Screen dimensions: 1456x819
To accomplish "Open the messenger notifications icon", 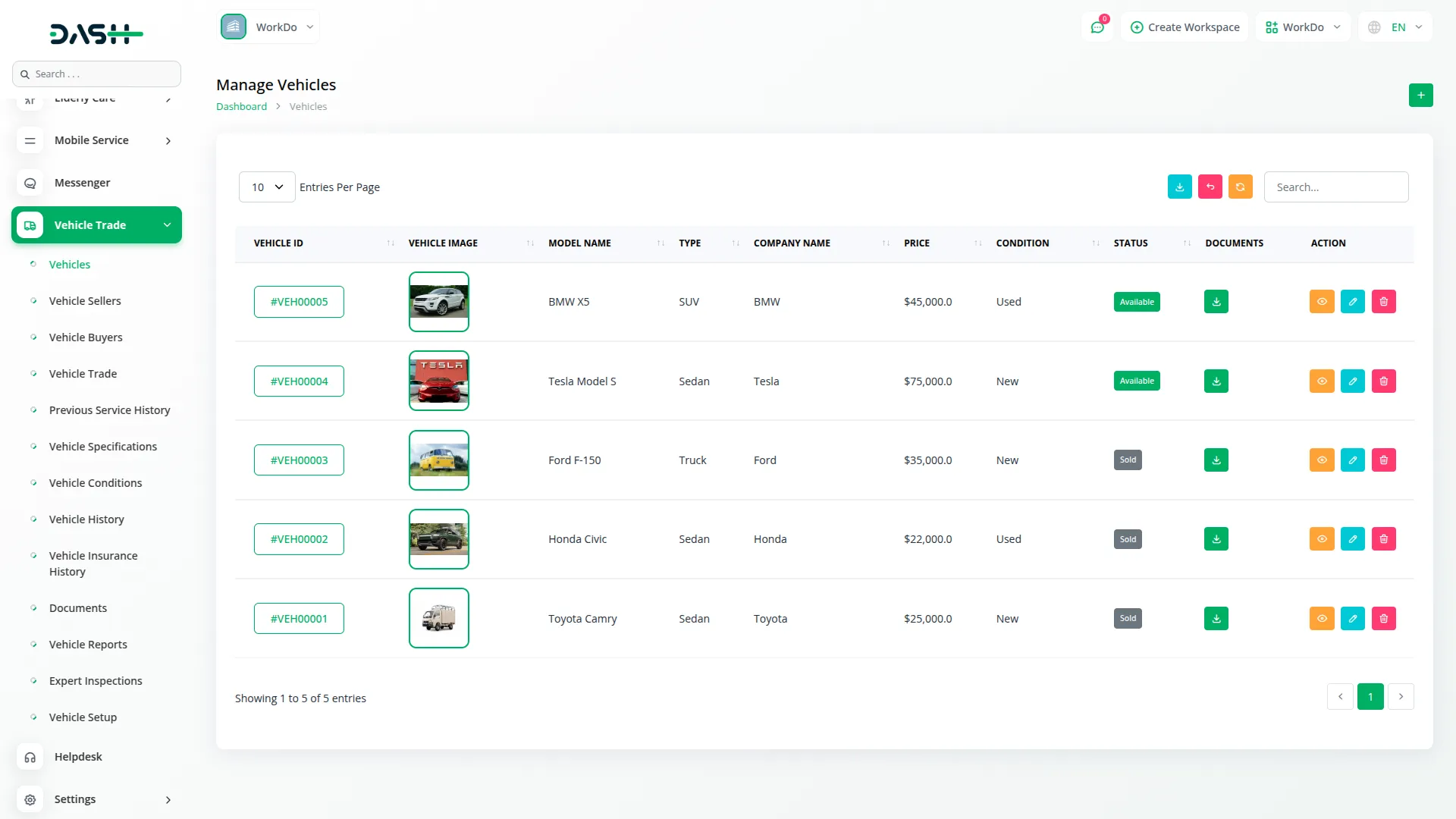I will click(1097, 27).
